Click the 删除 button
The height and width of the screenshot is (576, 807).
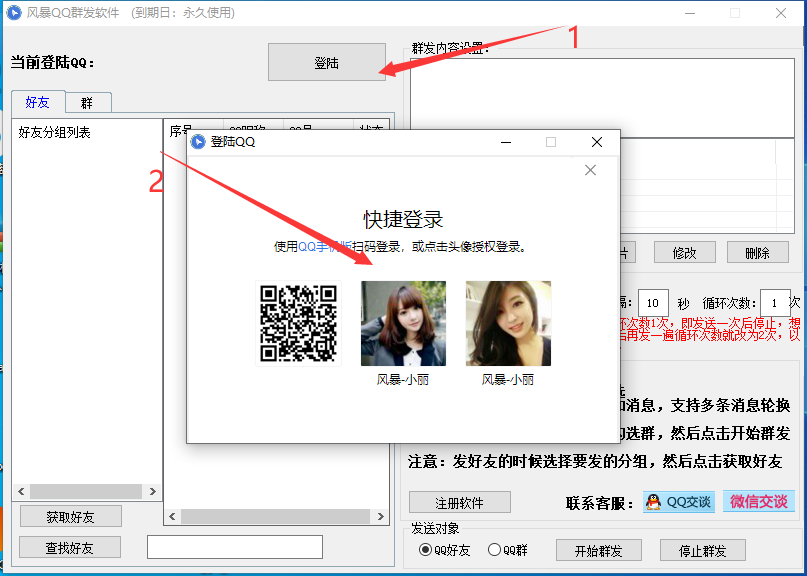758,253
